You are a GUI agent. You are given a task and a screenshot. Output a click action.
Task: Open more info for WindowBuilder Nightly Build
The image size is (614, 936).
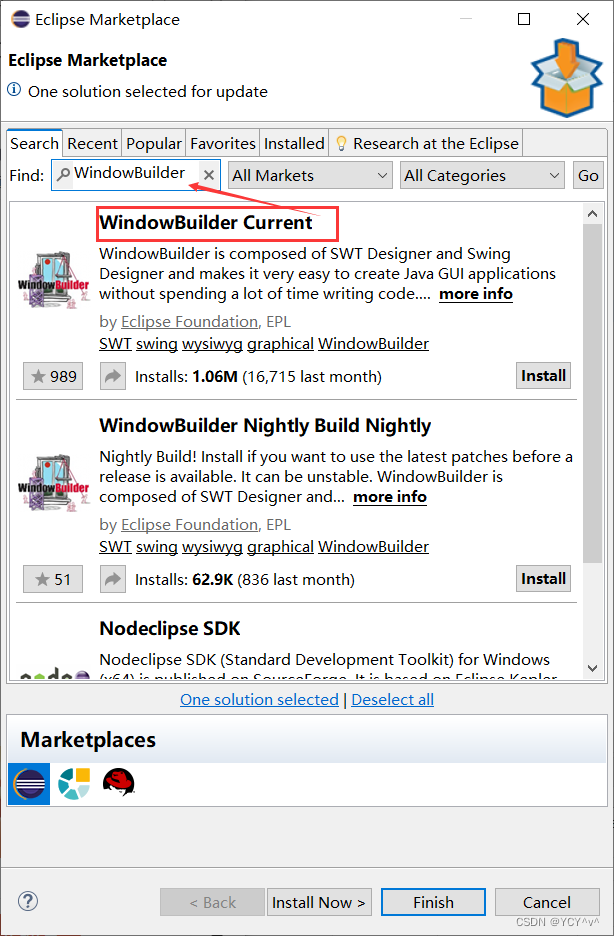coord(390,497)
